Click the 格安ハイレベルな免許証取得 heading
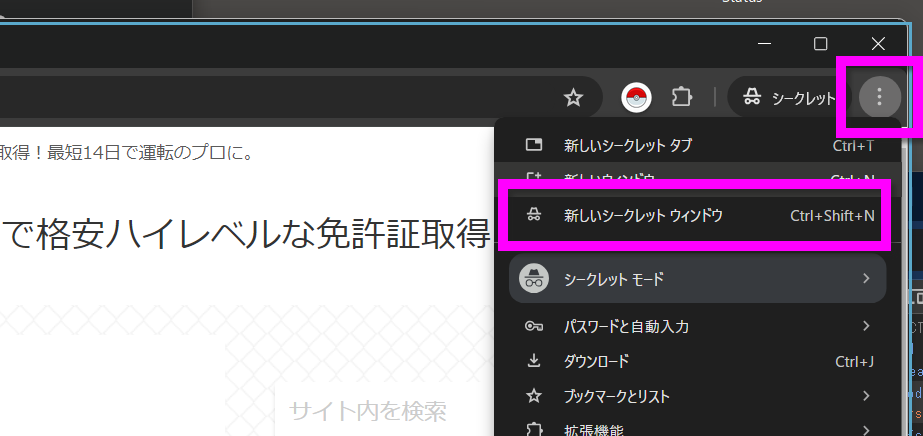The image size is (923, 436). (x=250, y=235)
